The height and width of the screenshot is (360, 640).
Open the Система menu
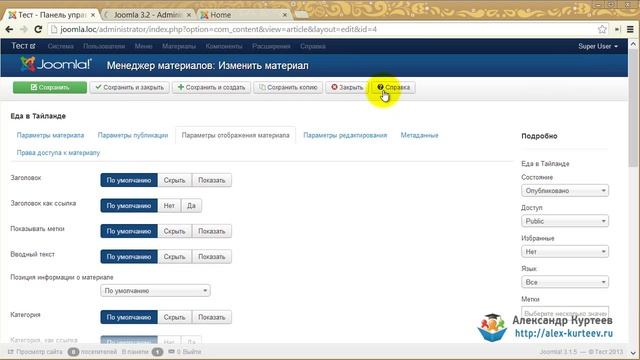pyautogui.click(x=60, y=47)
